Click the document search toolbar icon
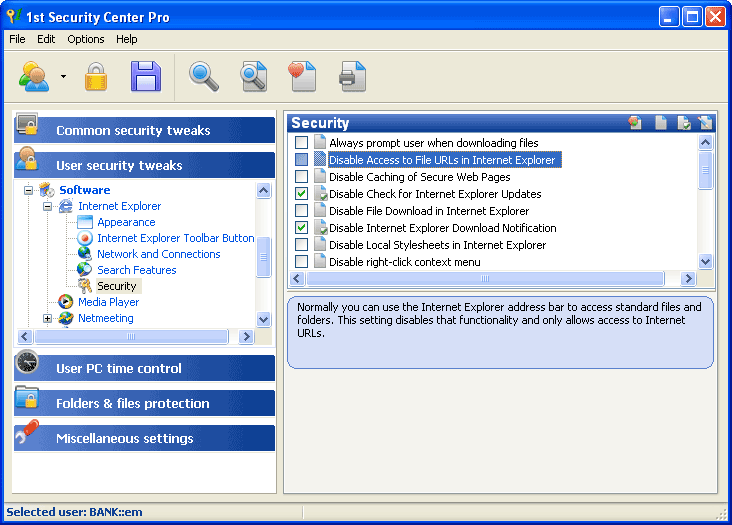This screenshot has width=732, height=525. [x=253, y=77]
